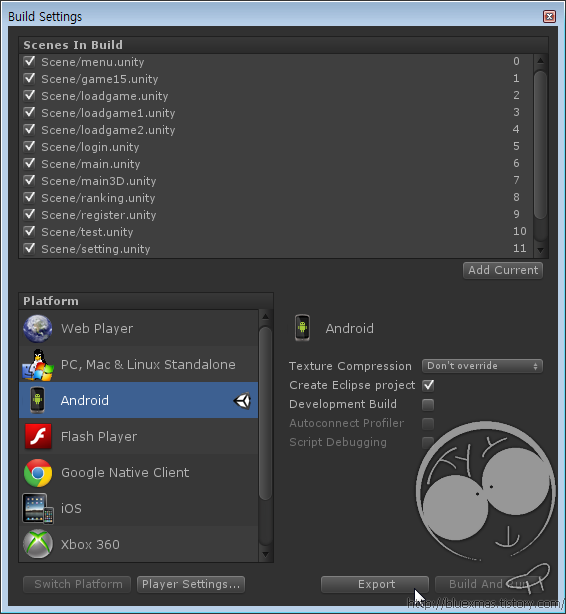This screenshot has width=566, height=614.
Task: Toggle the Scene/test.unity checkbox
Action: (29, 231)
